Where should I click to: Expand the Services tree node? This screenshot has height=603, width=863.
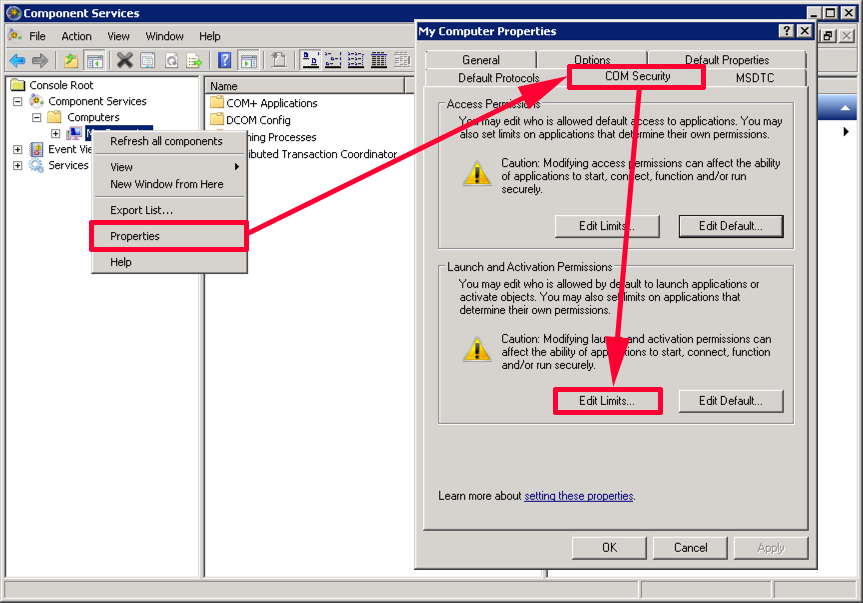click(x=18, y=165)
